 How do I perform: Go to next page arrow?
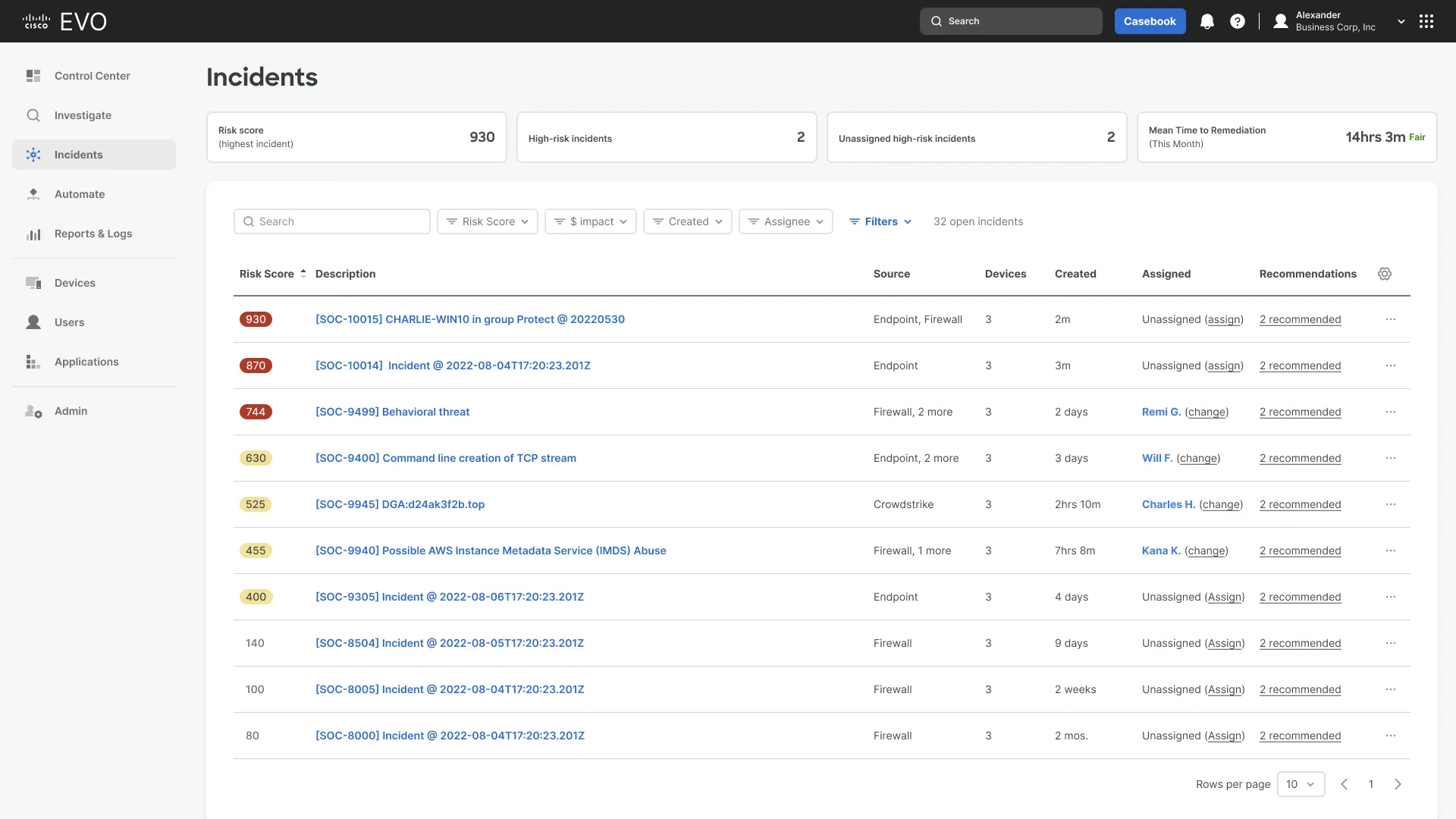pyautogui.click(x=1398, y=784)
